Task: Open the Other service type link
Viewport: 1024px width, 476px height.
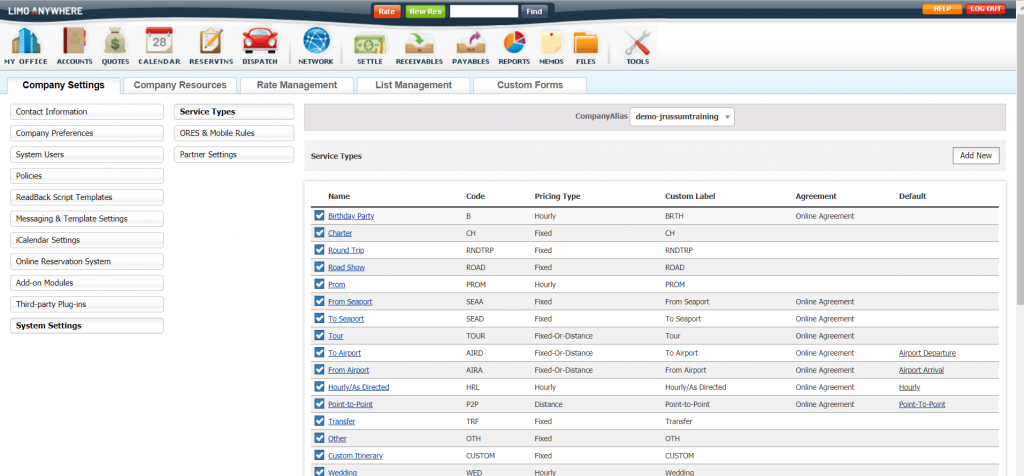Action: click(x=338, y=439)
